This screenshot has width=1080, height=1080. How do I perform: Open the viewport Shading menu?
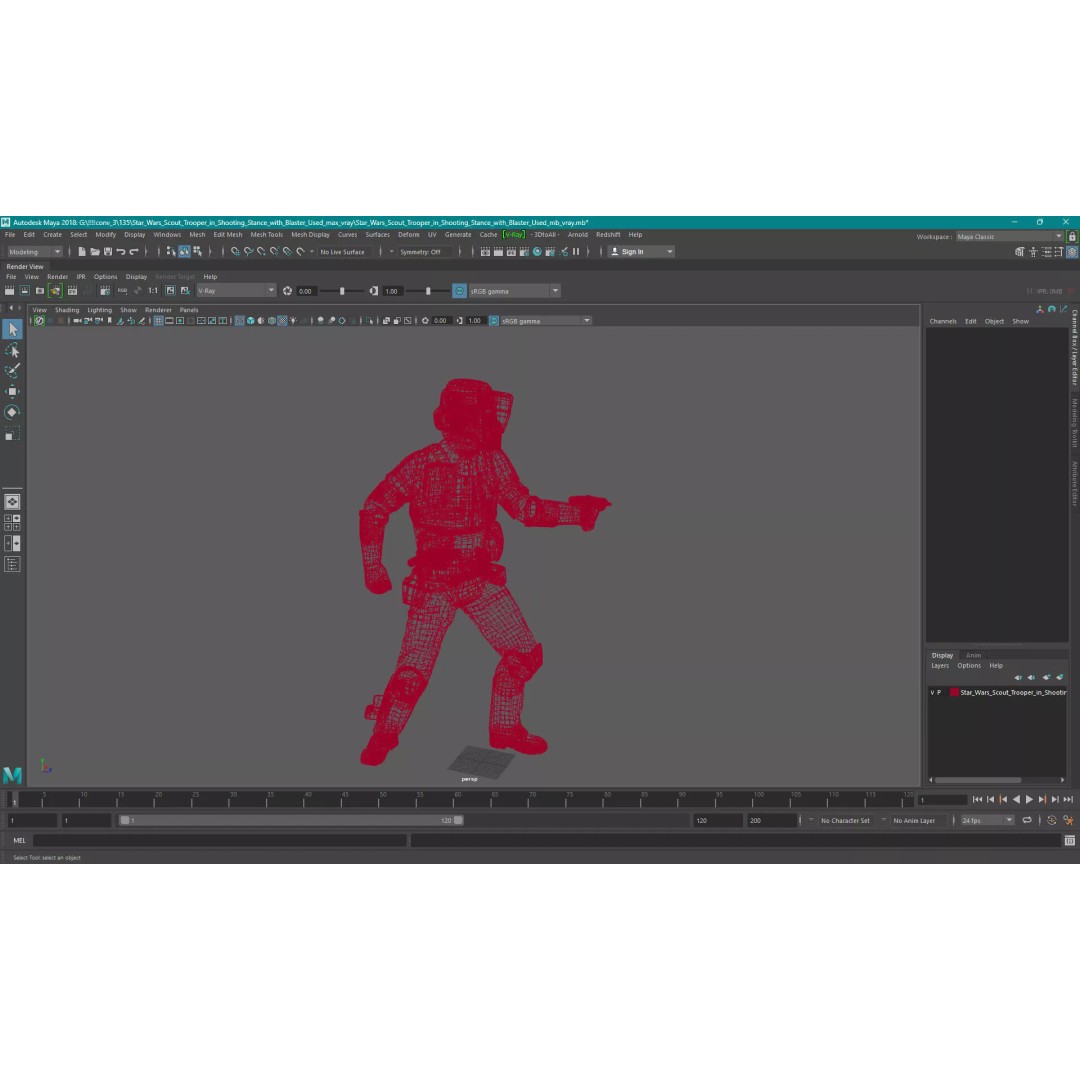click(x=67, y=311)
